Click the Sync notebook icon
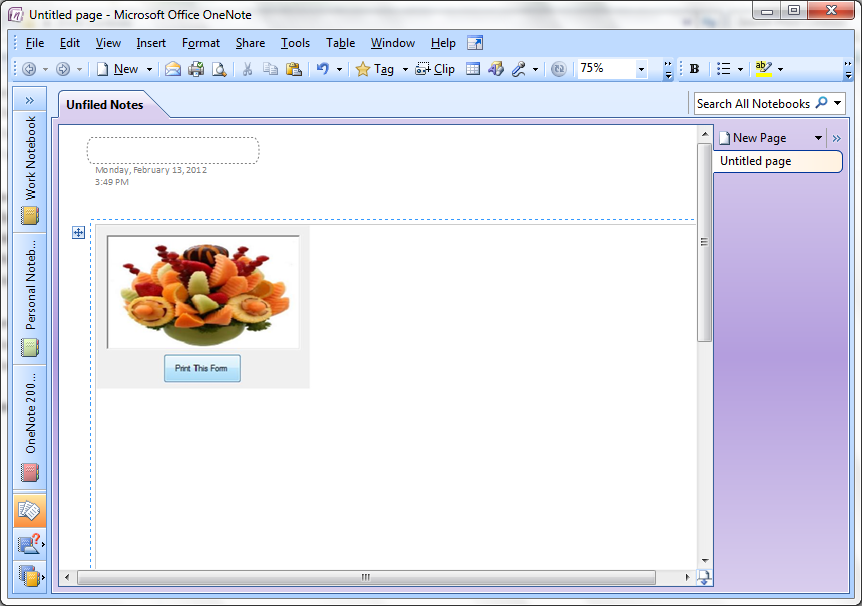This screenshot has height=606, width=862. coord(559,69)
